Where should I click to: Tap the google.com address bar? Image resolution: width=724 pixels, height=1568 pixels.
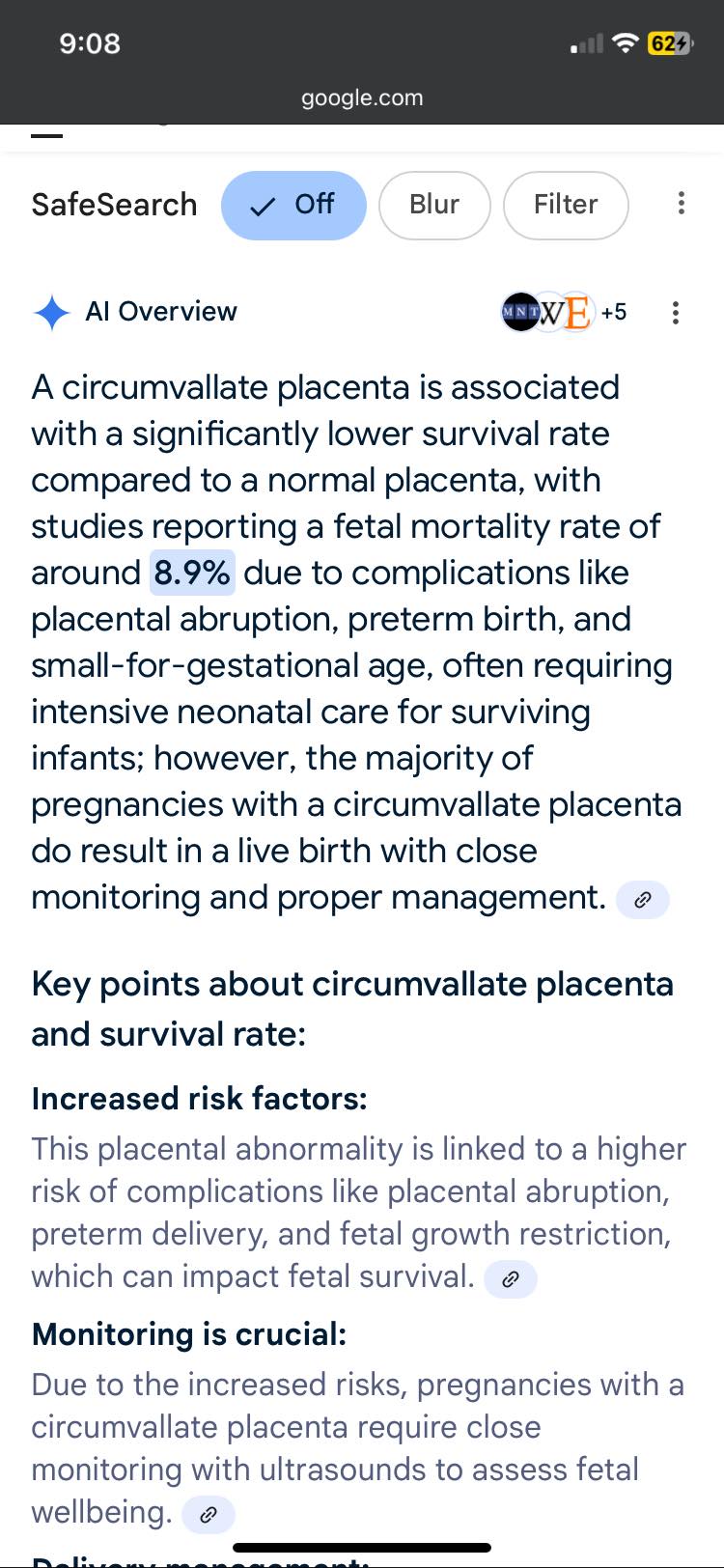click(362, 98)
